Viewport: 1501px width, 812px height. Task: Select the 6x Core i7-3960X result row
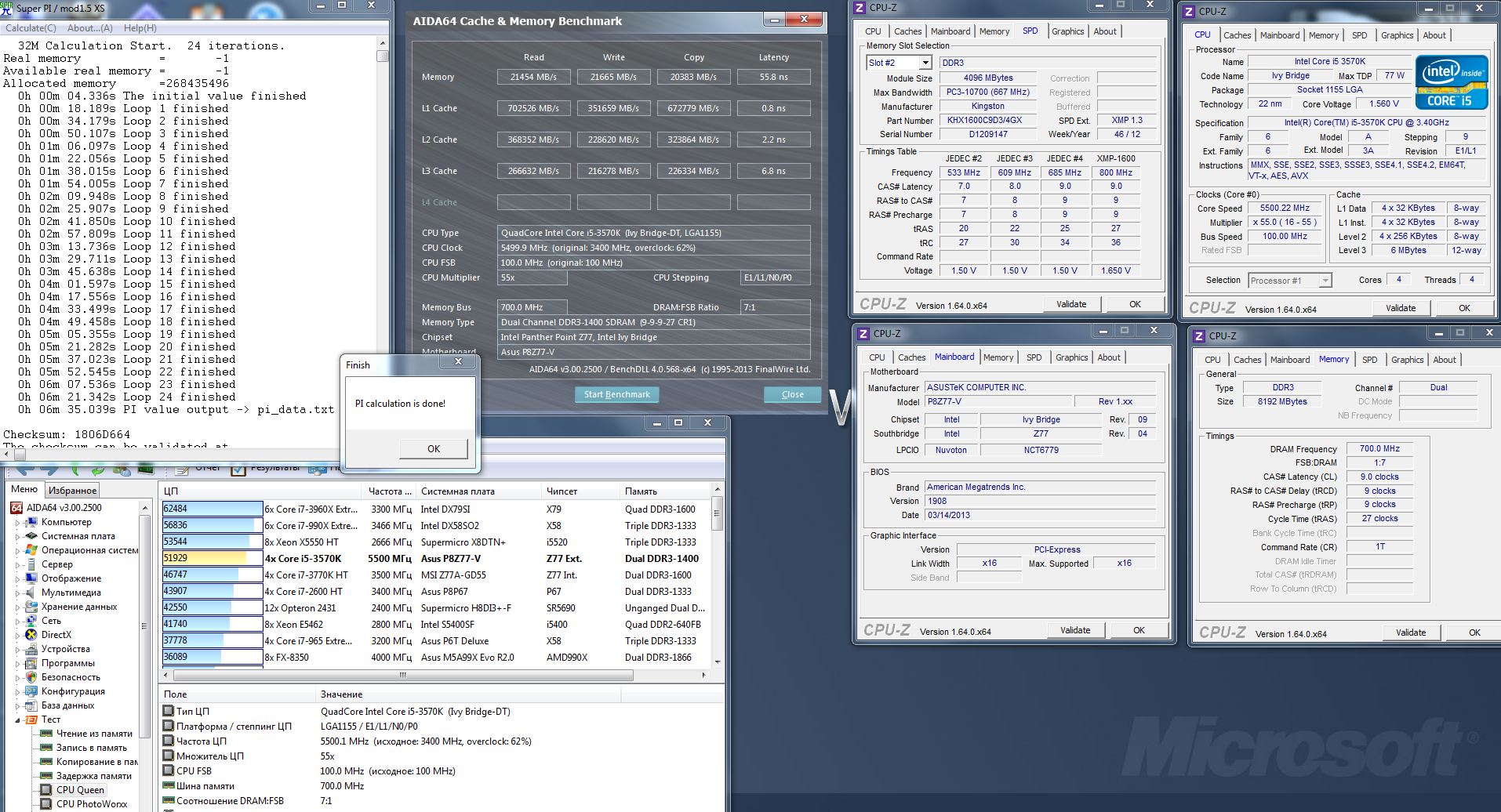point(434,509)
